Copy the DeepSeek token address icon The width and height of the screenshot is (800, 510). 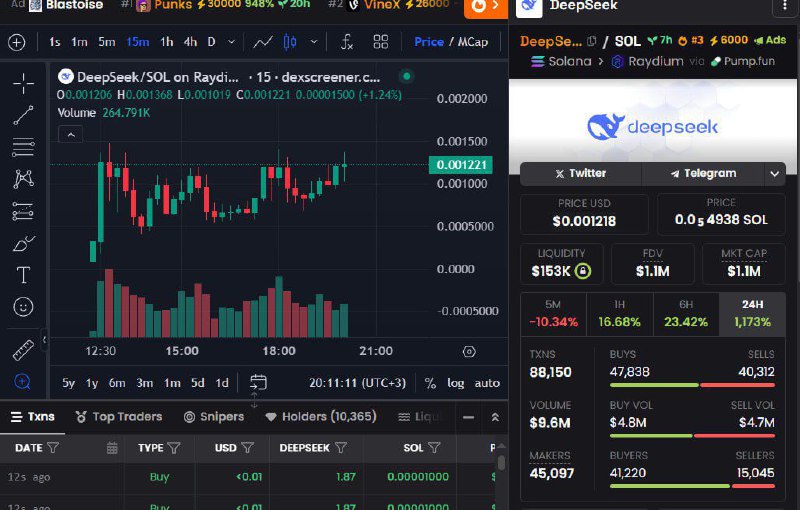(591, 41)
